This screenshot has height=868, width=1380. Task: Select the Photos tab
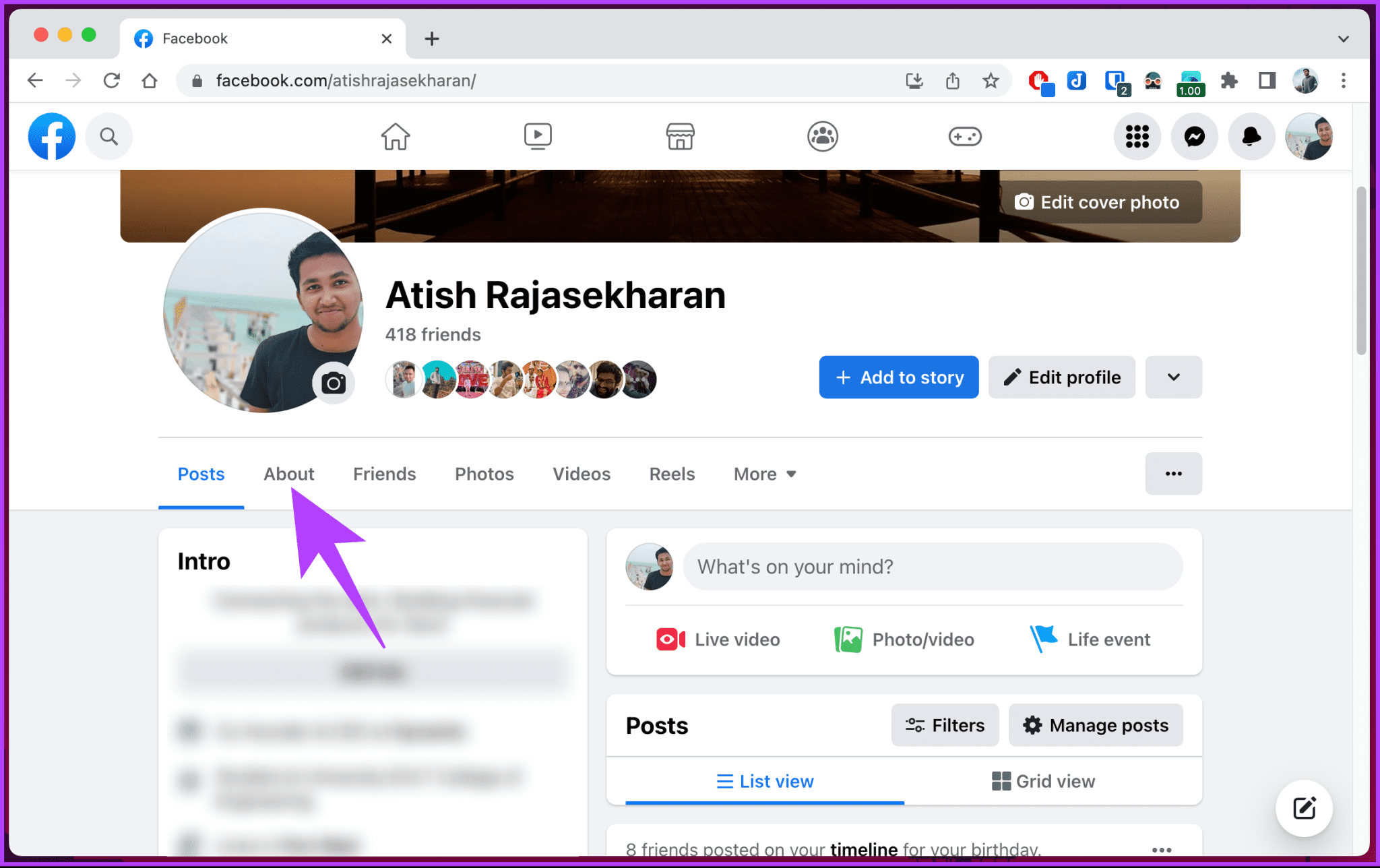485,474
